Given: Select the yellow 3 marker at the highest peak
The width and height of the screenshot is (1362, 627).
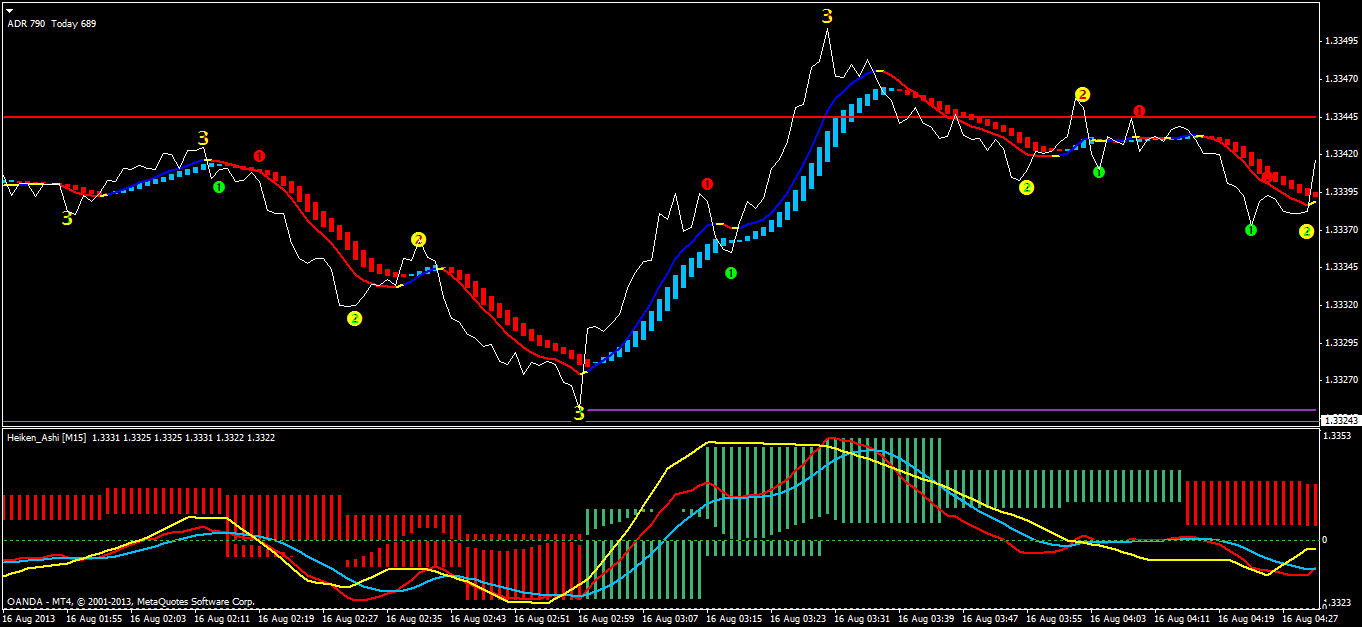Looking at the screenshot, I should click(827, 16).
